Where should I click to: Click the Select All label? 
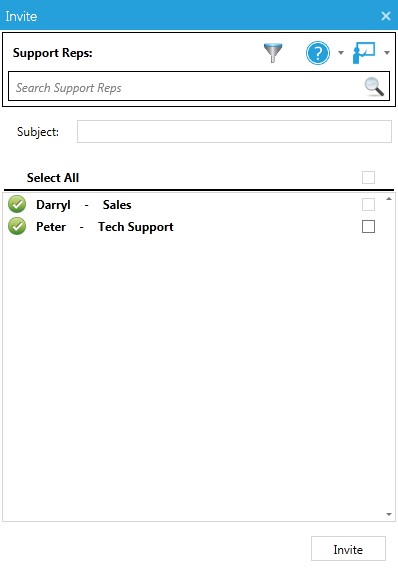pyautogui.click(x=53, y=178)
